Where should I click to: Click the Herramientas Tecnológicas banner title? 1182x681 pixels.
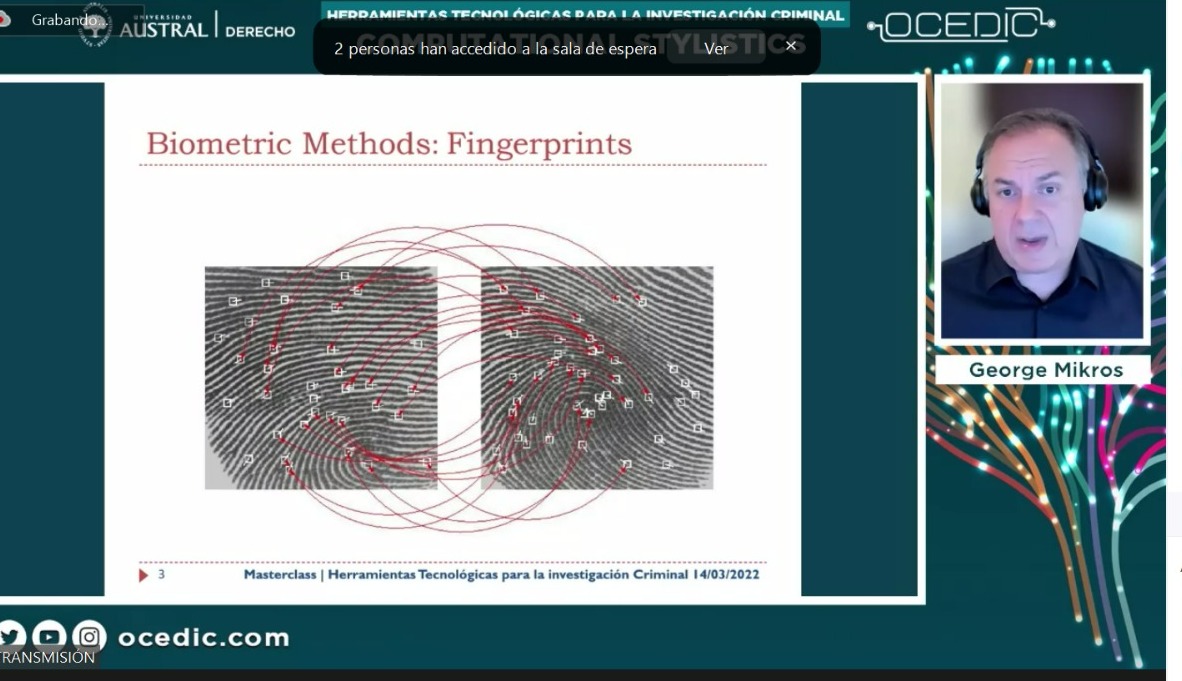[585, 14]
